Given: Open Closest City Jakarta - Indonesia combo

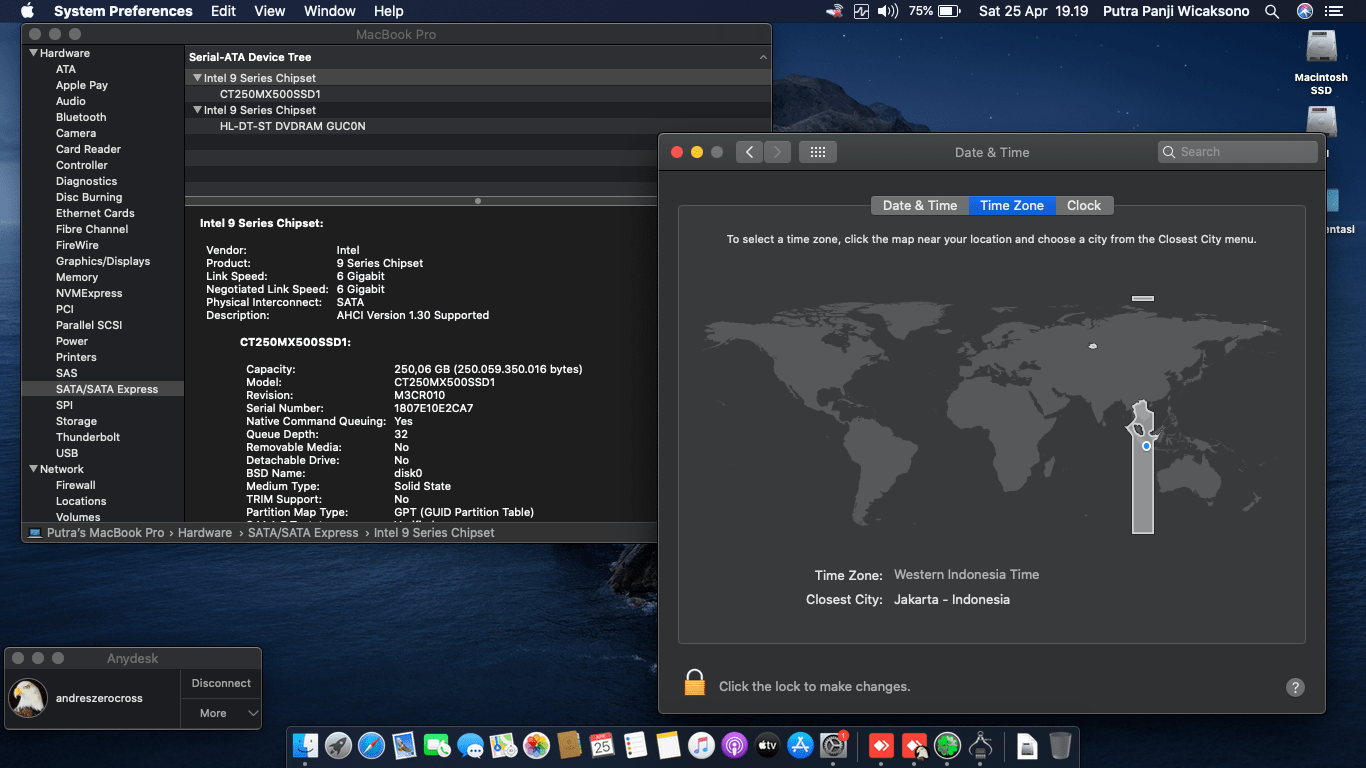Looking at the screenshot, I should pyautogui.click(x=952, y=600).
